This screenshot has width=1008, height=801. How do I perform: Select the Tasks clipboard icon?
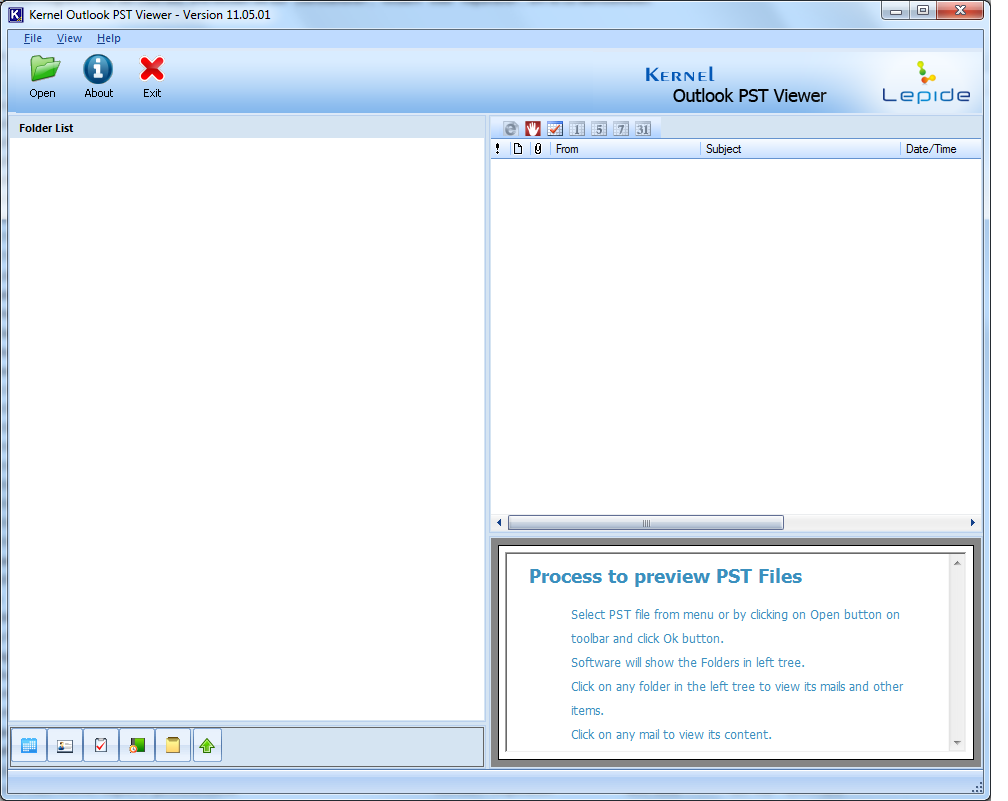tap(101, 745)
